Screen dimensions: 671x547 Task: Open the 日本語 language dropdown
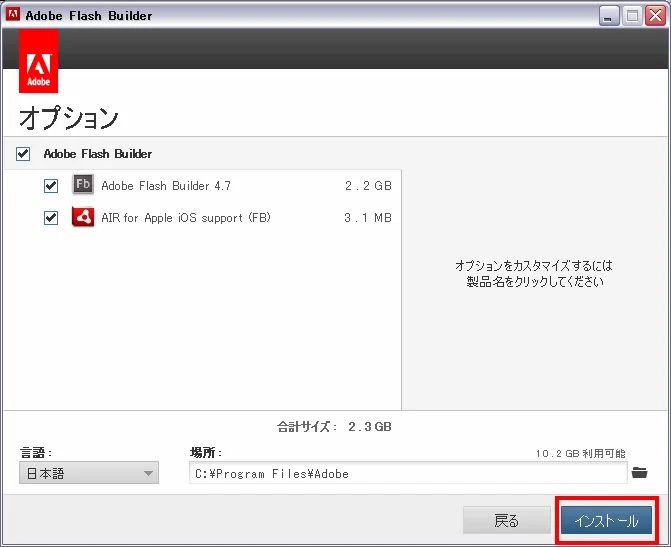pos(89,473)
